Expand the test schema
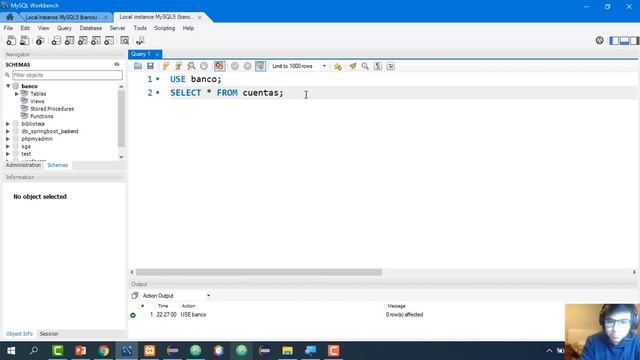This screenshot has width=640, height=360. [8, 154]
